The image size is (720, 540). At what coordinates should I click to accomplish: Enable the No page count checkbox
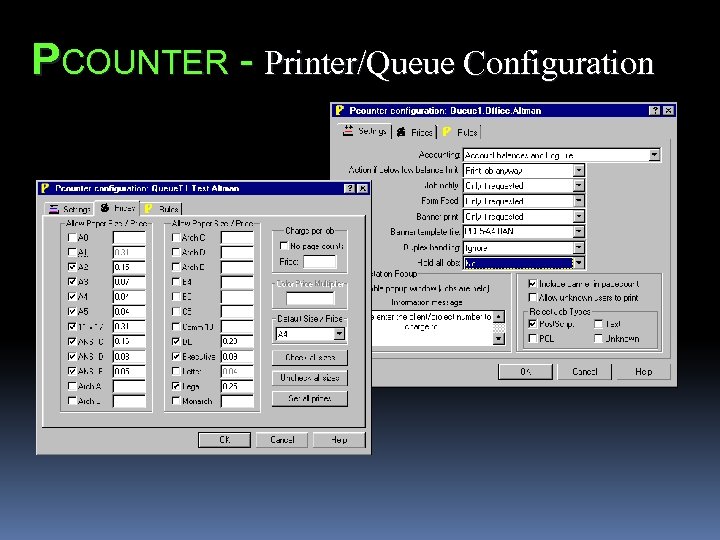[284, 246]
